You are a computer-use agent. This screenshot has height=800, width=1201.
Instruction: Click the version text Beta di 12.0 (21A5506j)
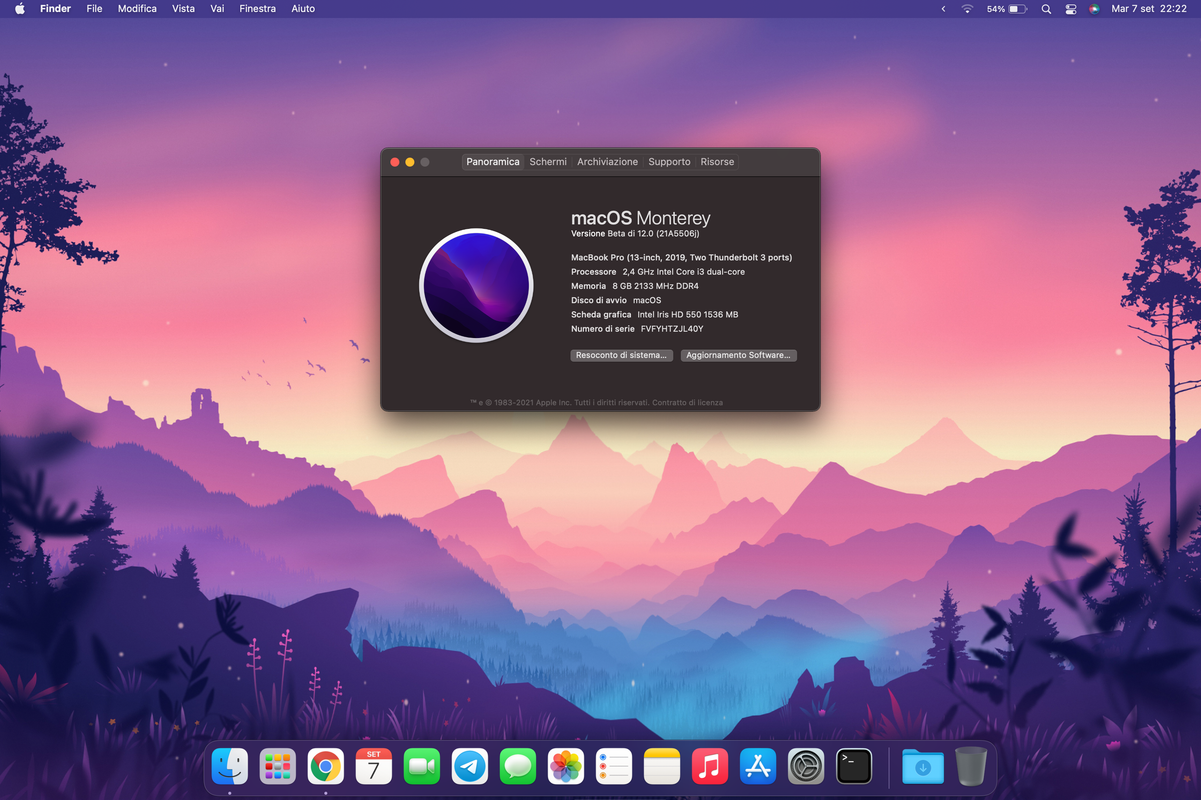pos(654,234)
